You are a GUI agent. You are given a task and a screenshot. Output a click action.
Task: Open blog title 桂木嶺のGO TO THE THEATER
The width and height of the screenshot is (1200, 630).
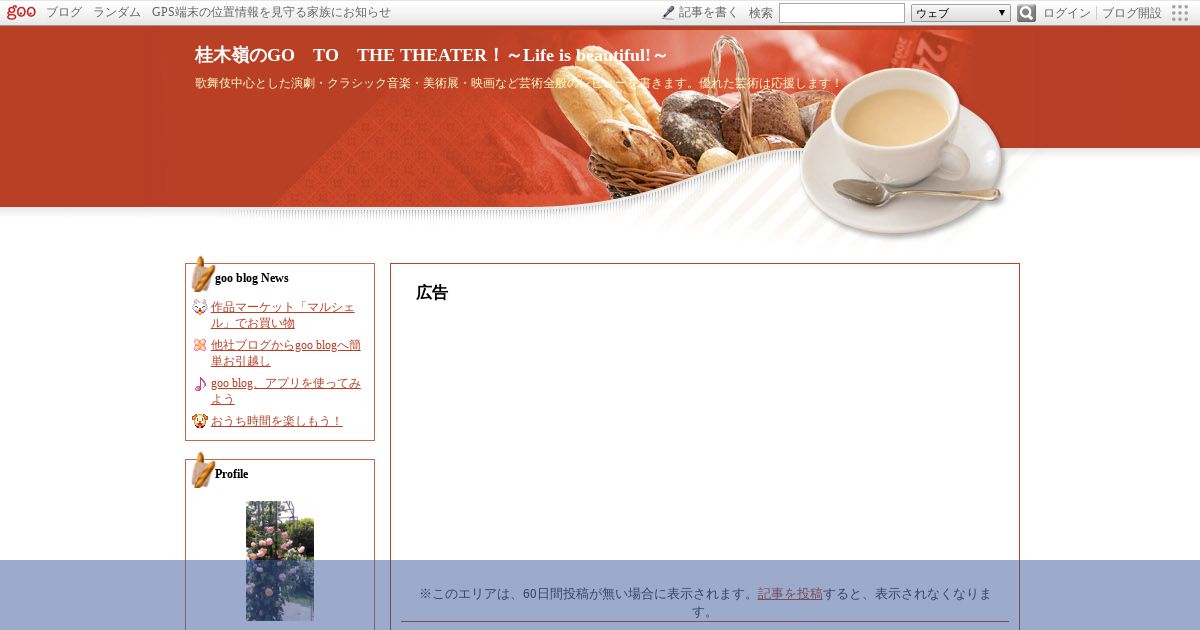(431, 55)
